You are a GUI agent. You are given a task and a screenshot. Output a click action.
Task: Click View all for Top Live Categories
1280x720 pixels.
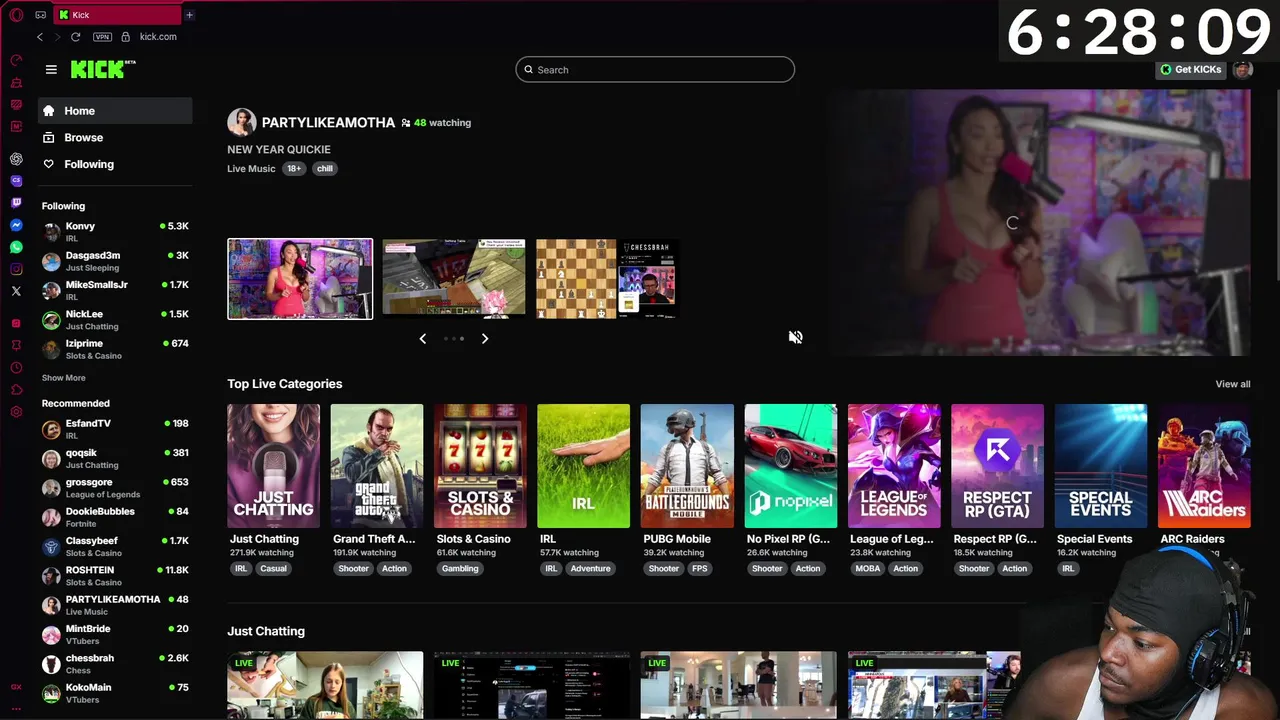pyautogui.click(x=1232, y=384)
